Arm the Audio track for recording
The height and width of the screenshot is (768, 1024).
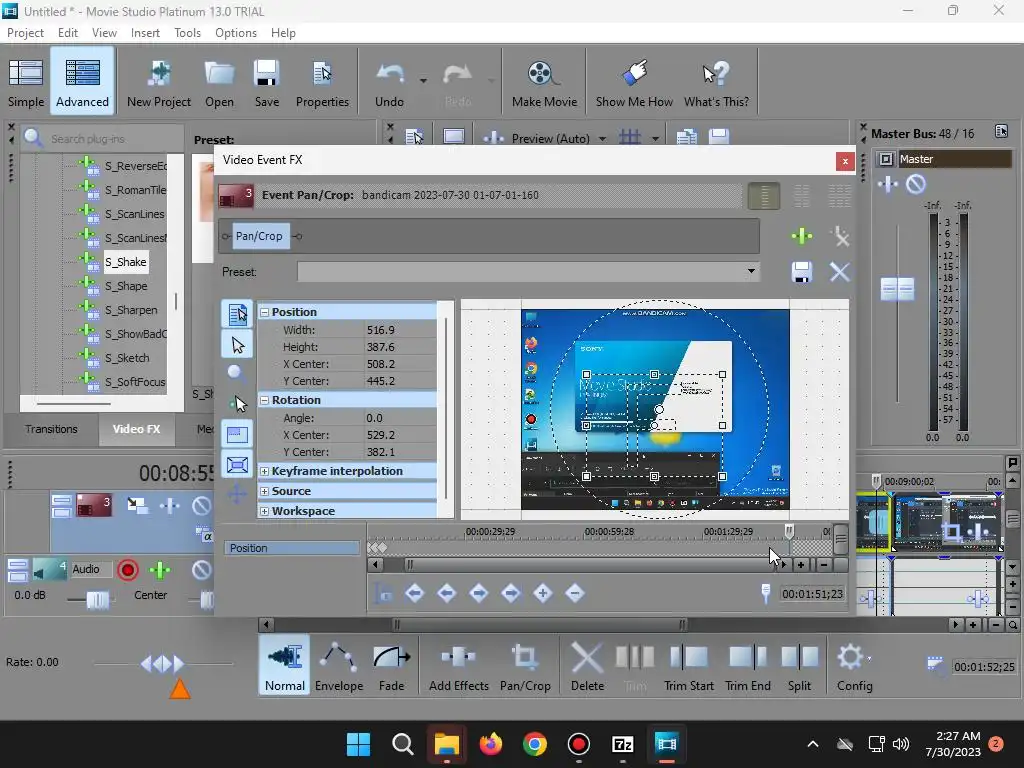coord(128,570)
